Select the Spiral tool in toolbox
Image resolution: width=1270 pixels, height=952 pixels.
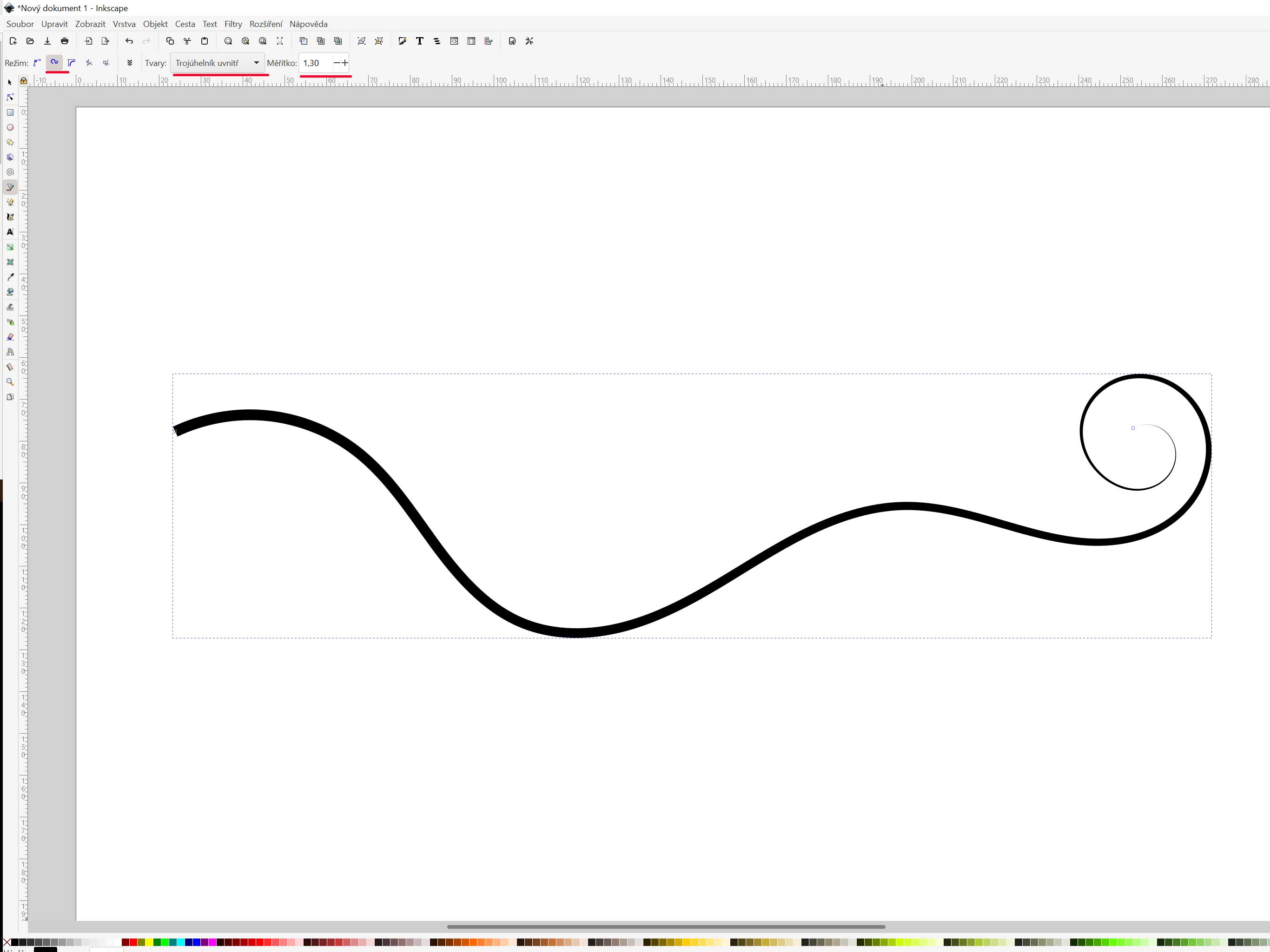[10, 172]
